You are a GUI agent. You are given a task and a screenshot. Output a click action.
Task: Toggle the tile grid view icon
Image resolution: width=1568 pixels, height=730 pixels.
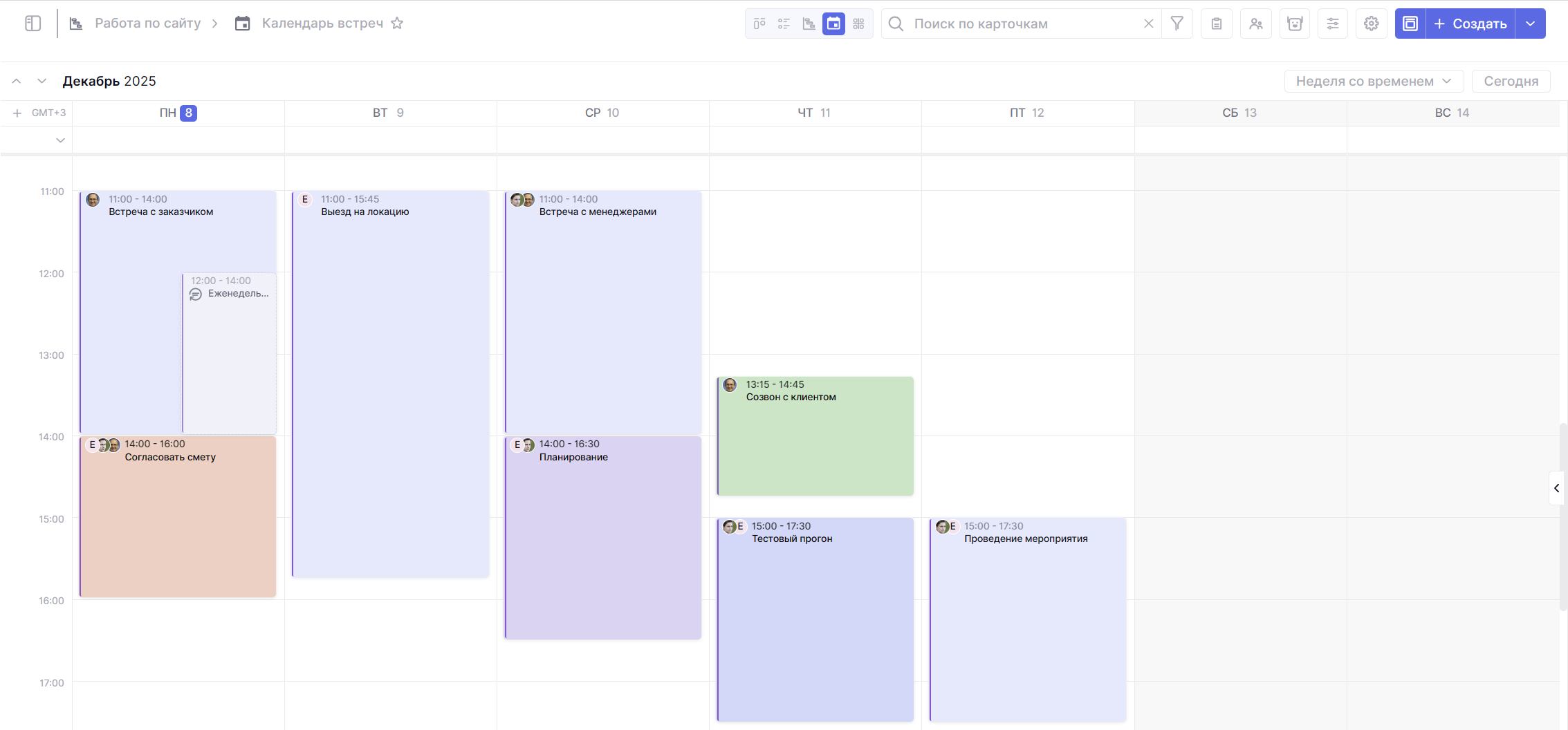[x=858, y=24]
